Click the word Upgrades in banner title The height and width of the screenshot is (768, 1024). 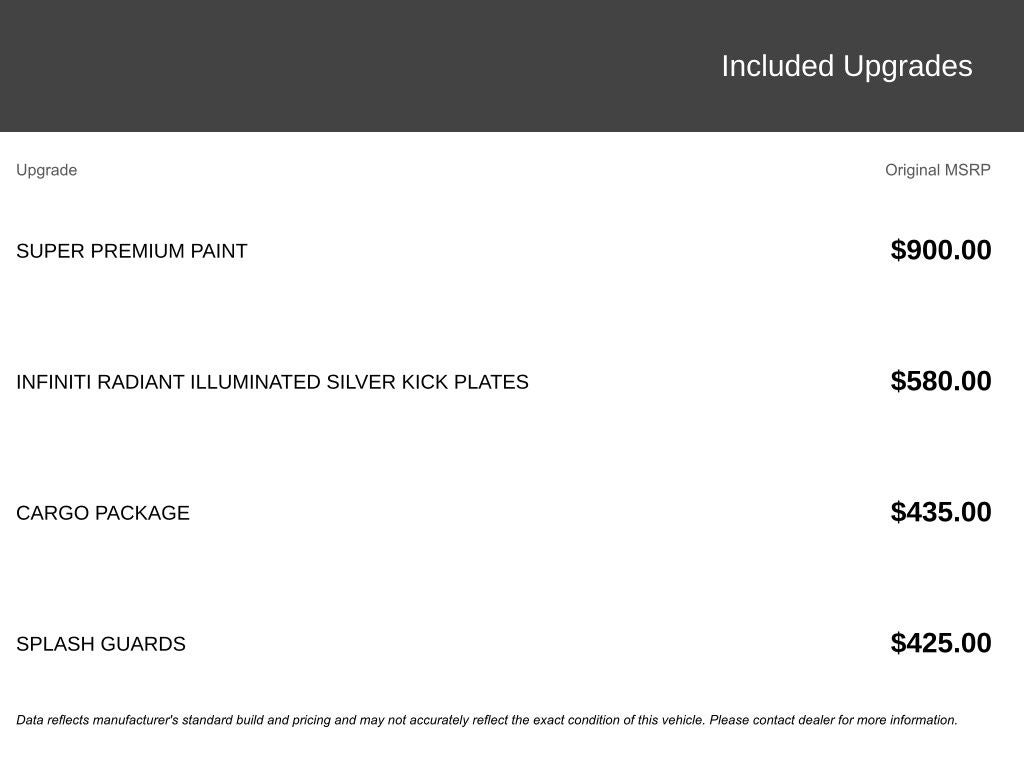908,67
